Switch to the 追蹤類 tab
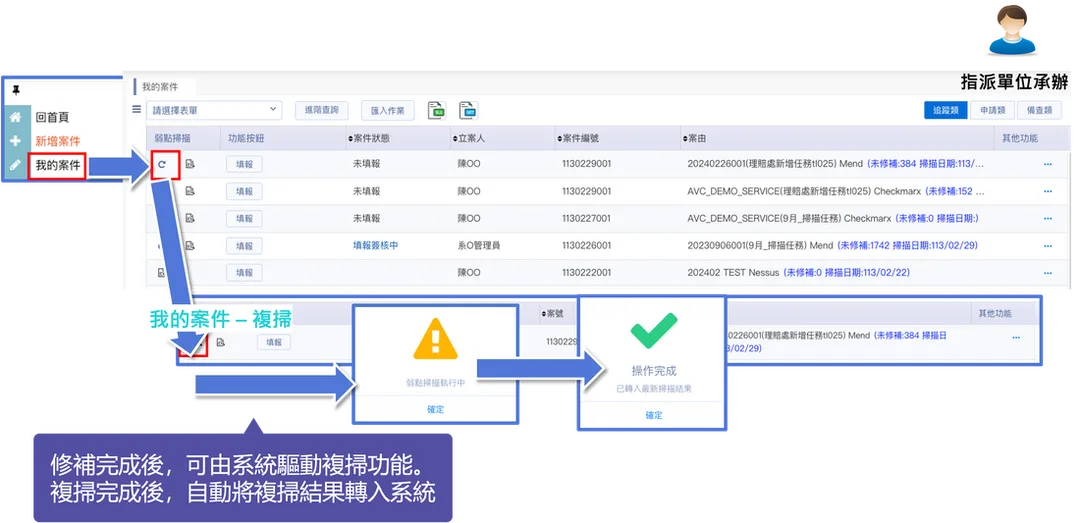Viewport: 1080px width, 523px height. pos(946,110)
